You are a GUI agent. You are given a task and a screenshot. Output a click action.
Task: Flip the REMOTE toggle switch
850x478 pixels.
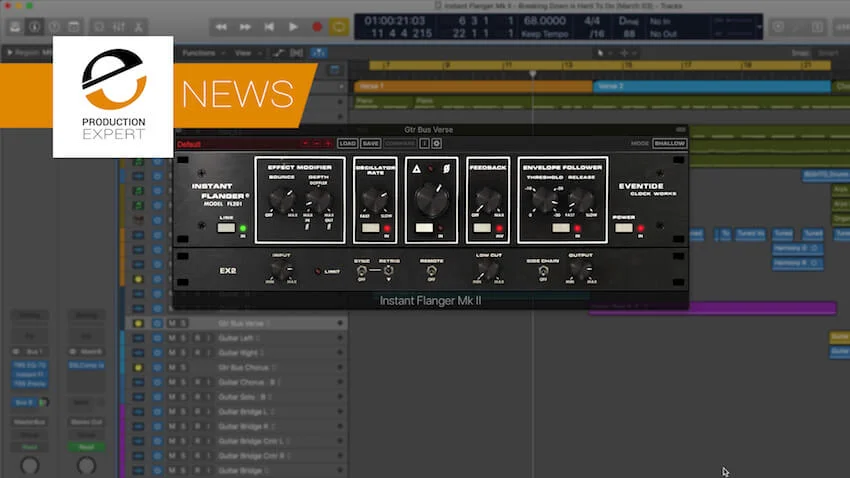click(x=432, y=271)
